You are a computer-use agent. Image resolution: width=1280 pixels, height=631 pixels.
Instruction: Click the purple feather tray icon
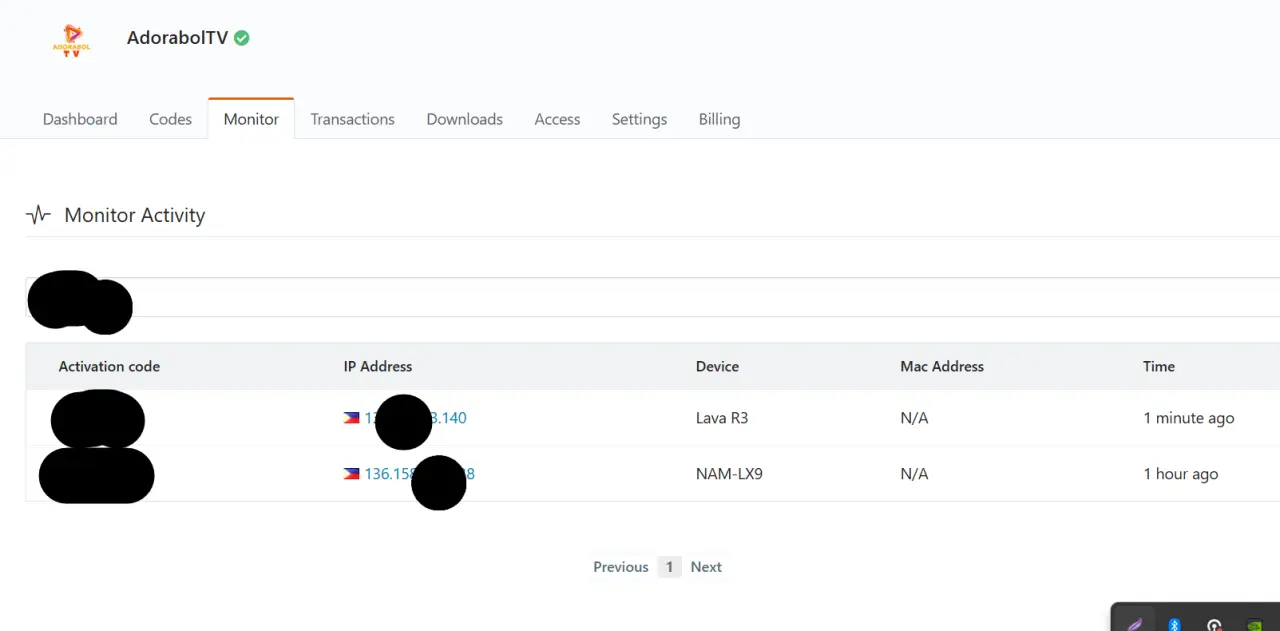1135,624
